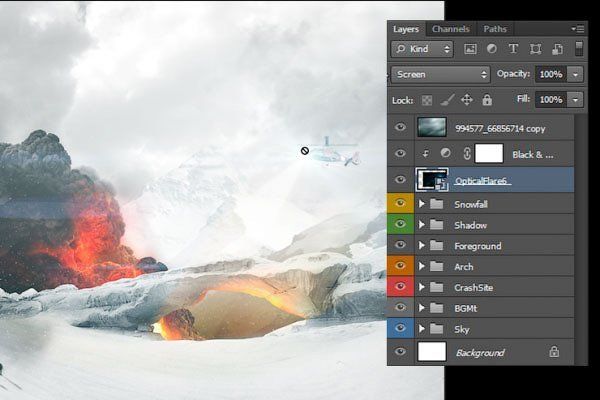
Task: Hide the Background layer
Action: 400,351
